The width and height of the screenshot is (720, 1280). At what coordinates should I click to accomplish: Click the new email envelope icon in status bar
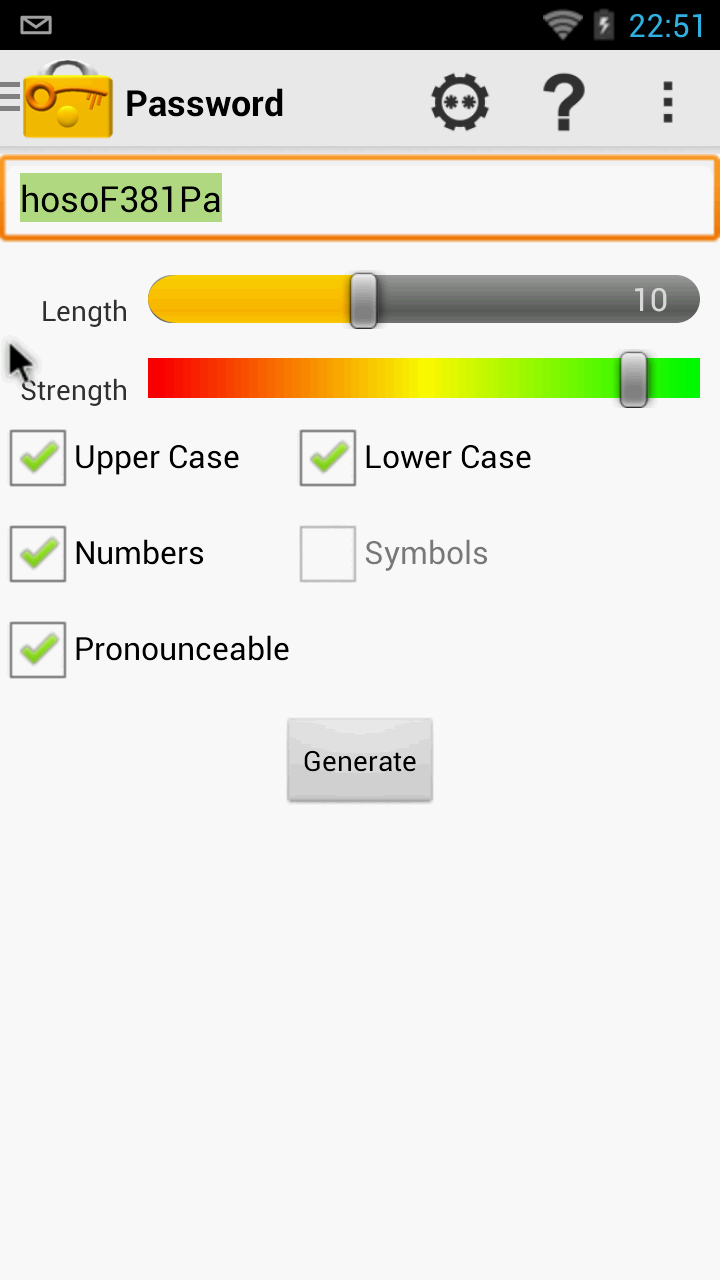(36, 24)
